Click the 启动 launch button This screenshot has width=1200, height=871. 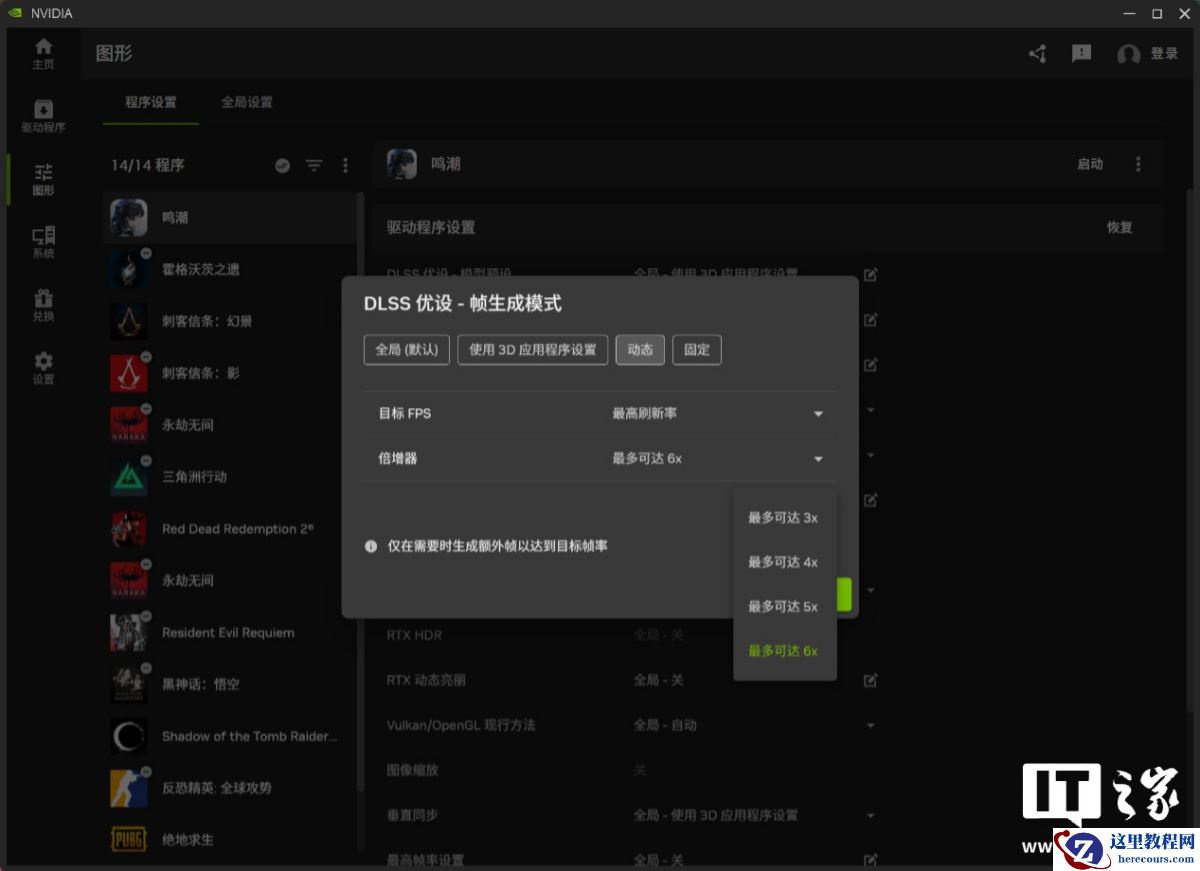(x=1090, y=164)
